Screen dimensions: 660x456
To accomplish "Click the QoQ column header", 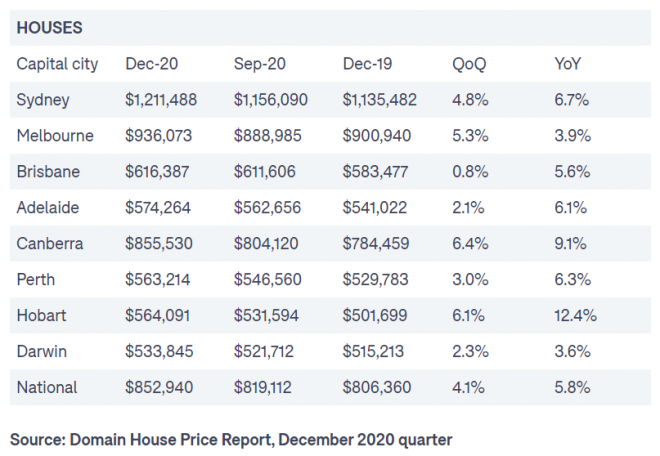I will click(x=469, y=64).
